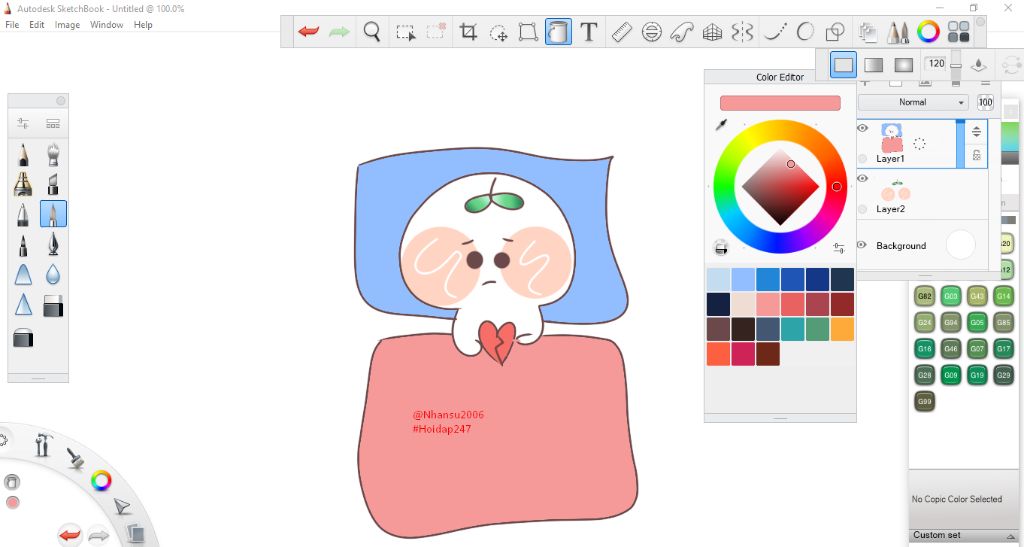
Task: Click the green Redo arrow in top toolbar
Action: 339,31
